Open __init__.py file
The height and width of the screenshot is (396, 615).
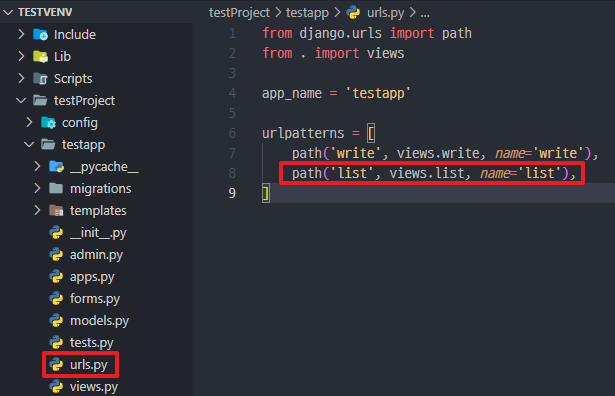coord(98,233)
